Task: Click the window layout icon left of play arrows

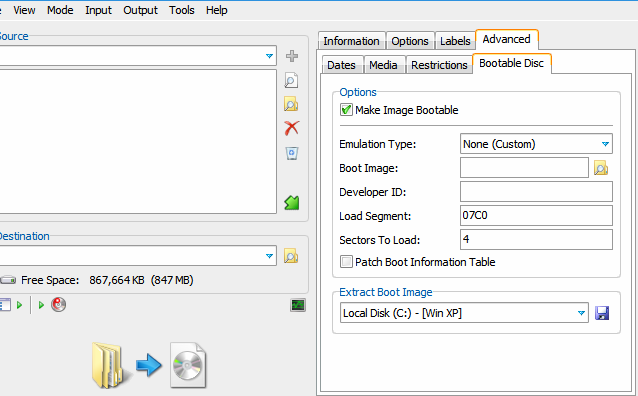Action: click(x=5, y=305)
